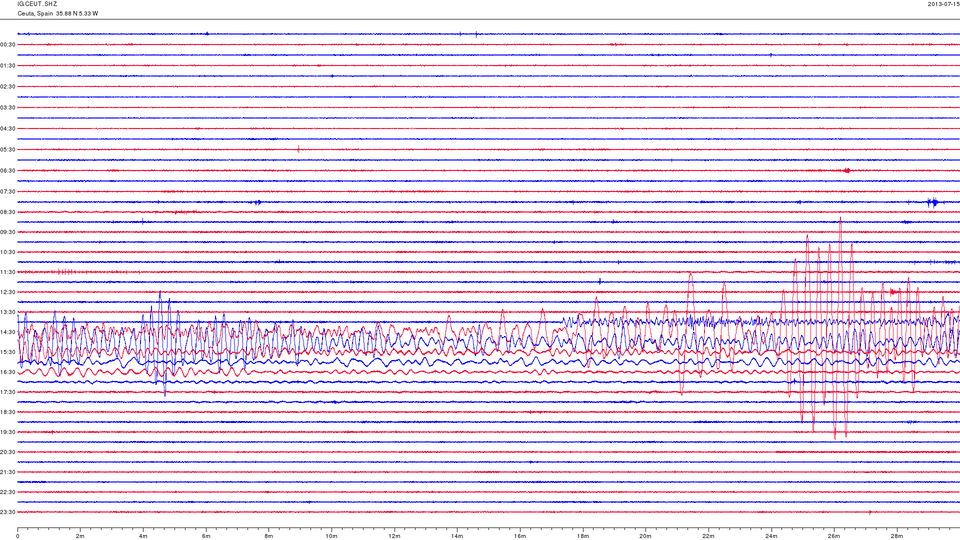Image resolution: width=960 pixels, height=540 pixels.
Task: Select the 05:30 trace time label
Action: point(8,149)
